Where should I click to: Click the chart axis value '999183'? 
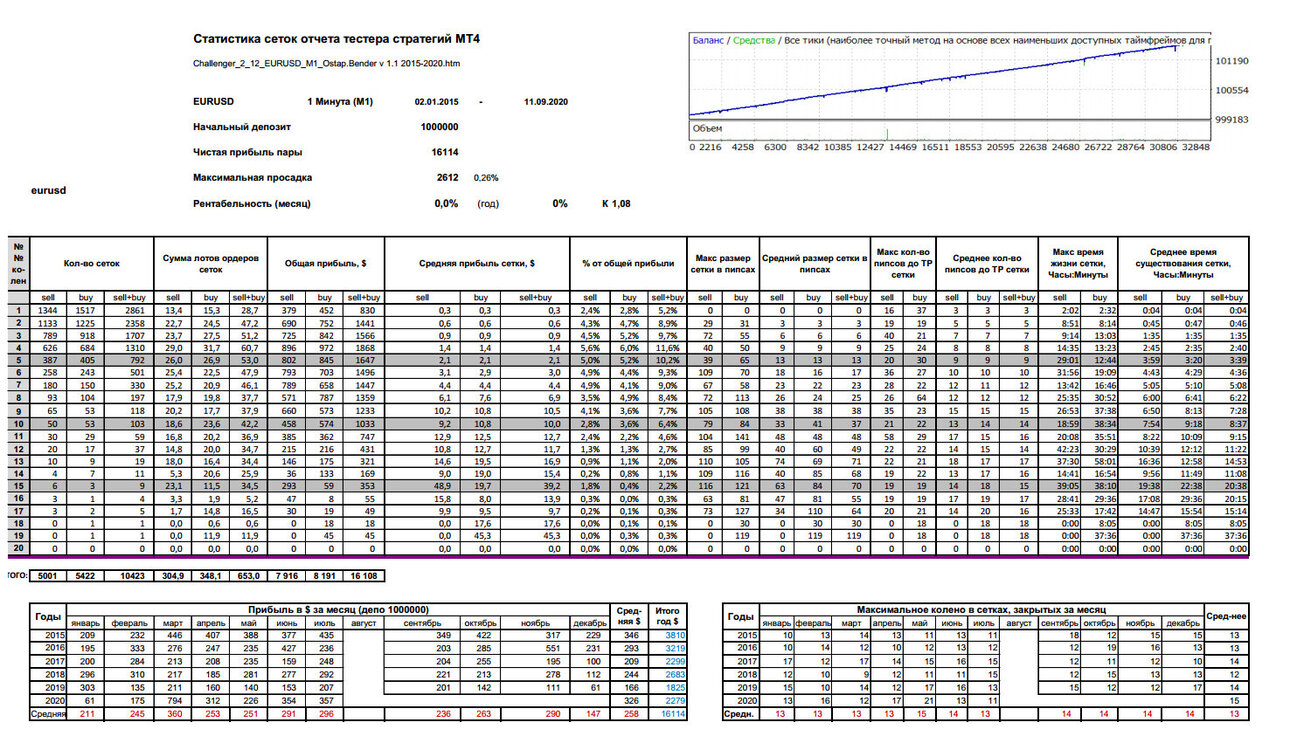(1232, 119)
